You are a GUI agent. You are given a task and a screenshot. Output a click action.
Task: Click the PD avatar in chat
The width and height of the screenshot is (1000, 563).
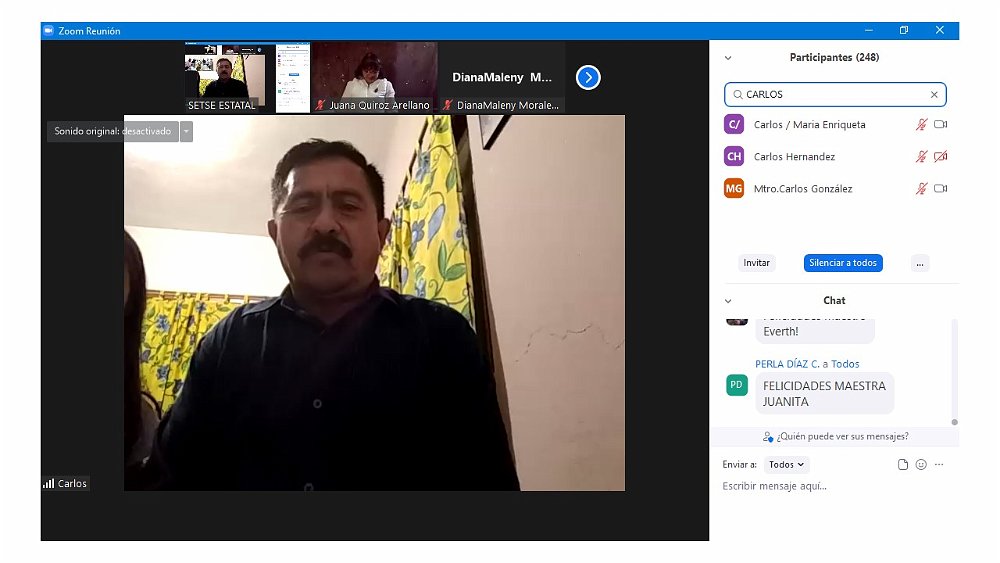click(x=736, y=385)
